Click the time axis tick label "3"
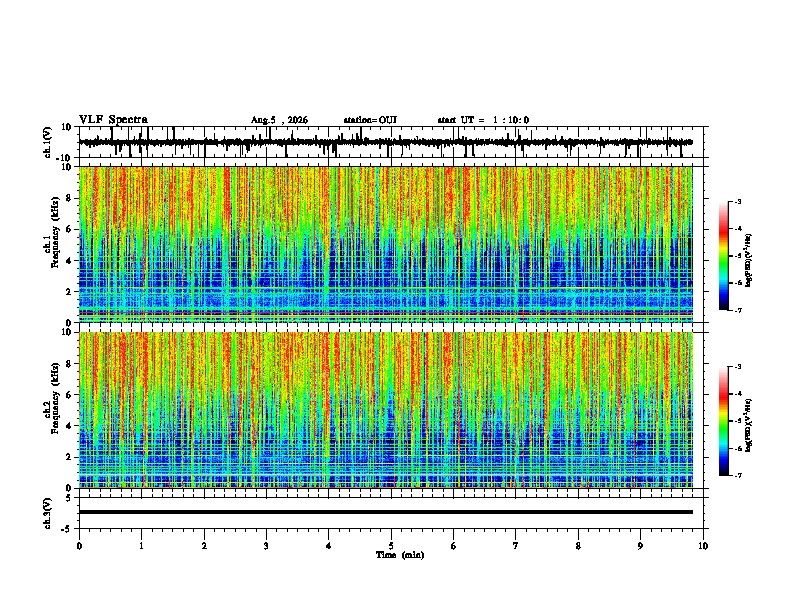 click(266, 546)
